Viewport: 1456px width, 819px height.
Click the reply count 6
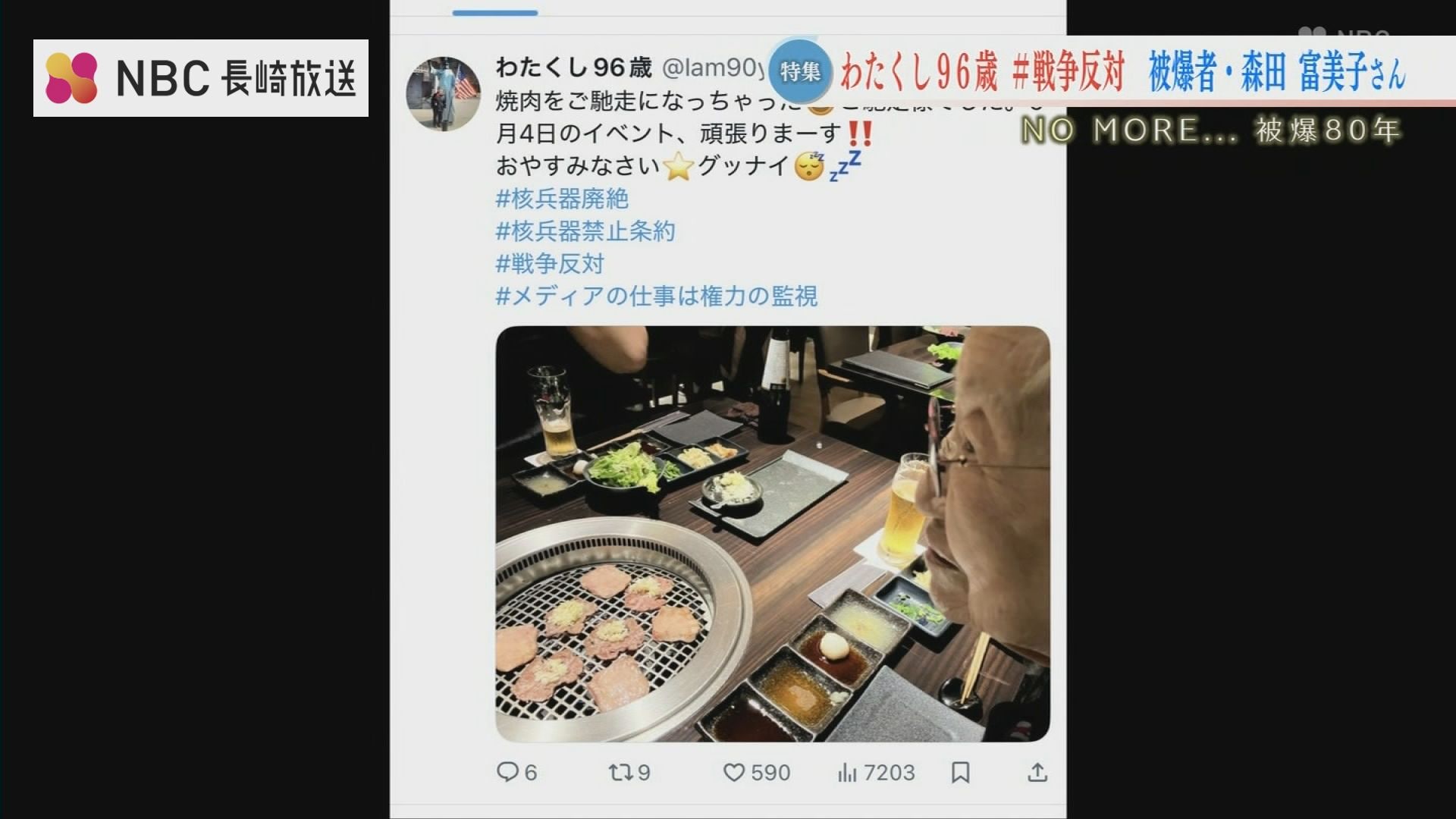(530, 773)
